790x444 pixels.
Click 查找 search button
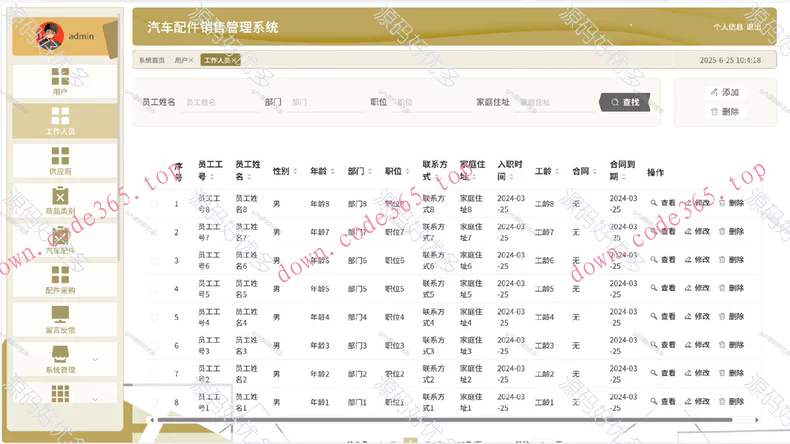[625, 102]
